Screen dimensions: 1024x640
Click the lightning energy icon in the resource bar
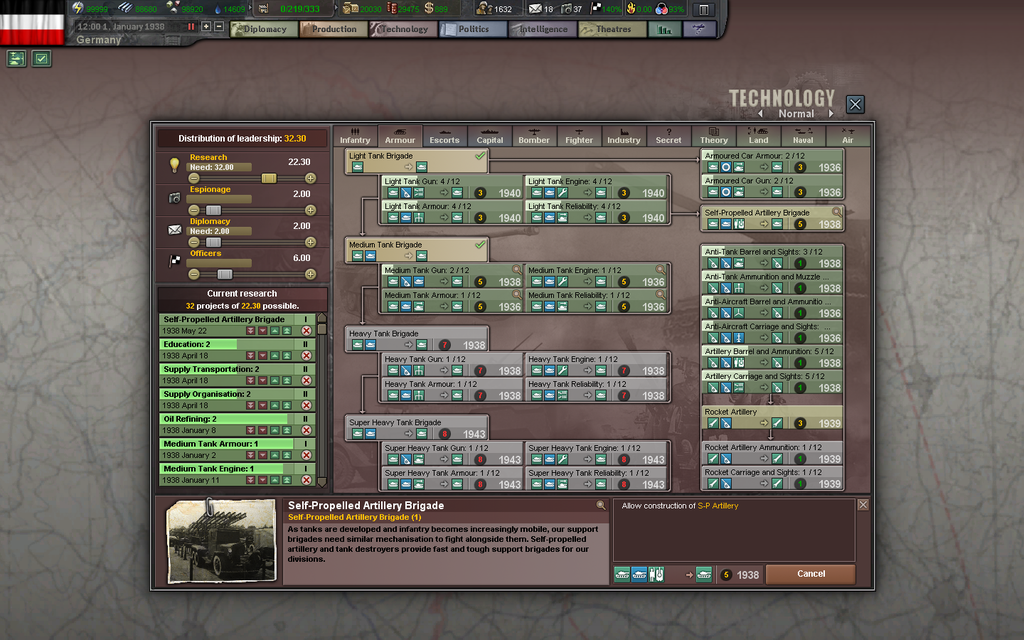(78, 7)
